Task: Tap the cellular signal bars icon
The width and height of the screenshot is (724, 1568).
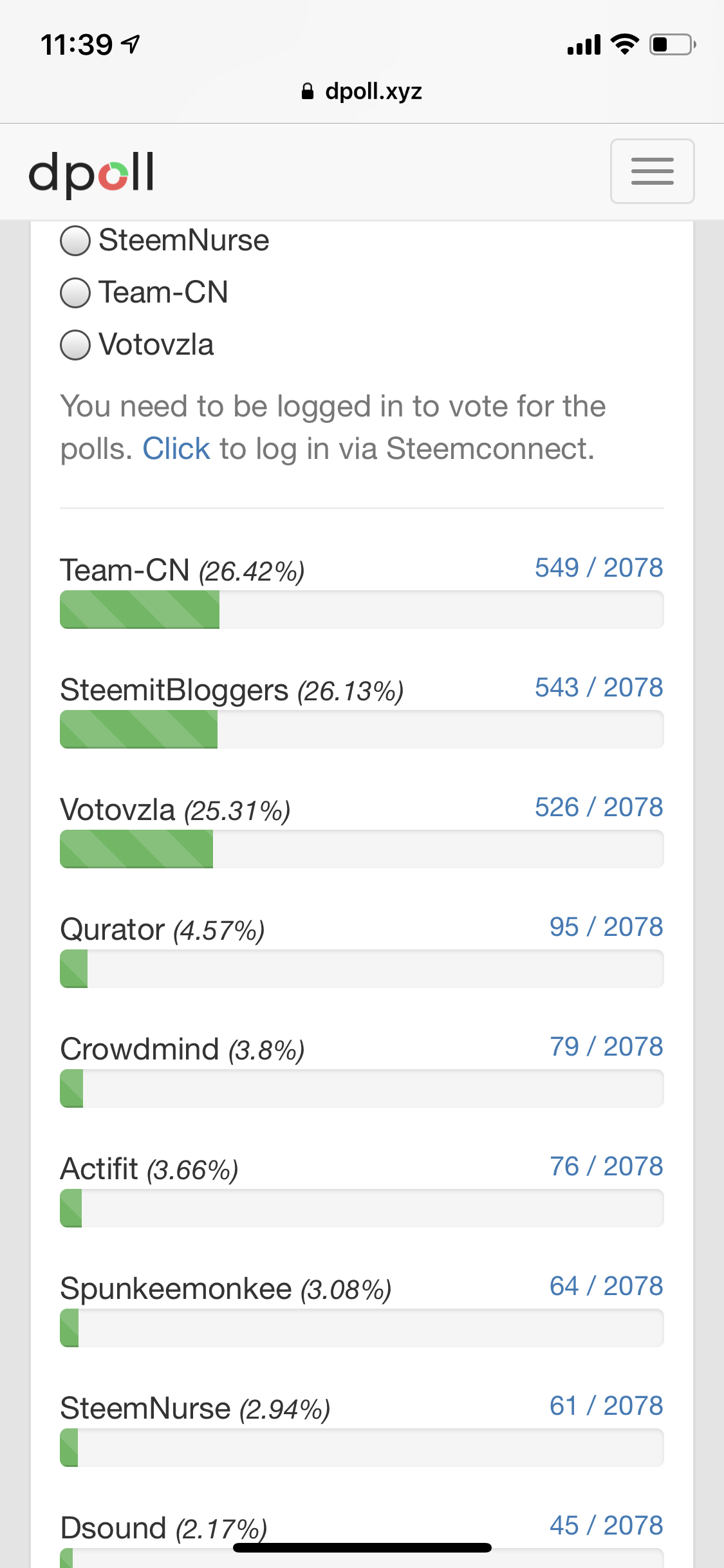Action: click(582, 44)
